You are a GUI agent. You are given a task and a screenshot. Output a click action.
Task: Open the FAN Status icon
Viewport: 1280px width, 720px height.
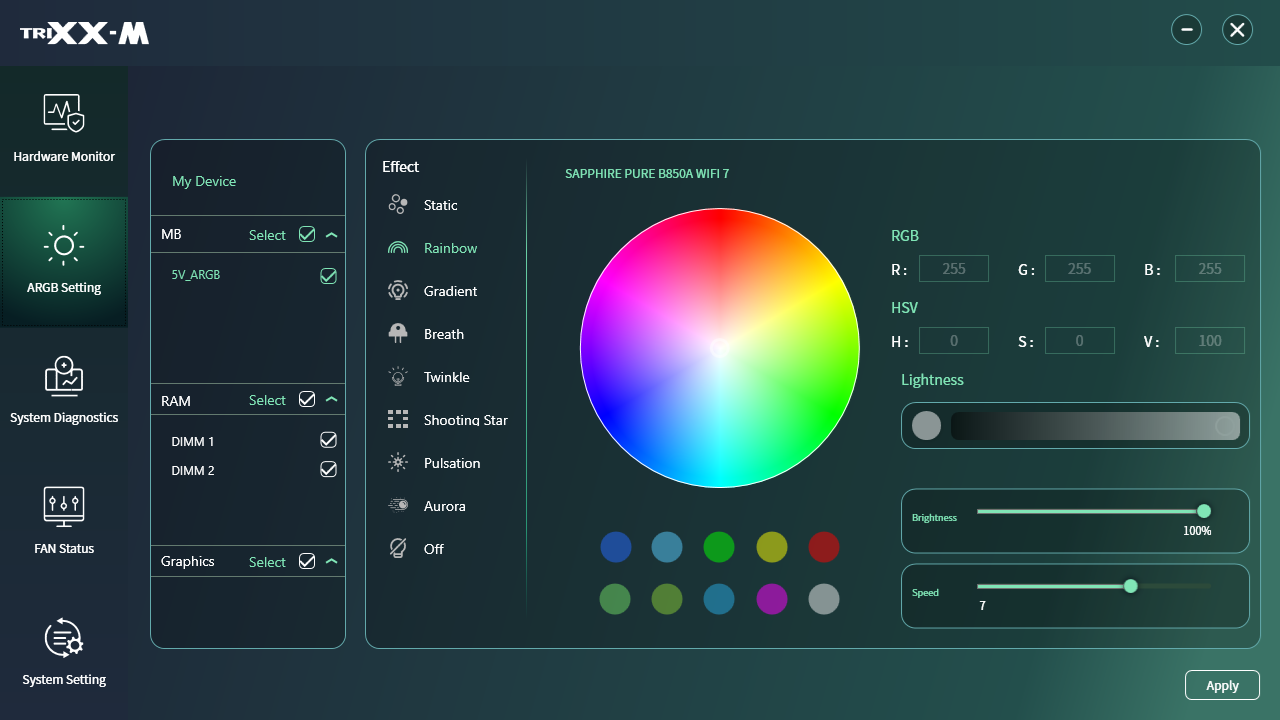(x=64, y=506)
